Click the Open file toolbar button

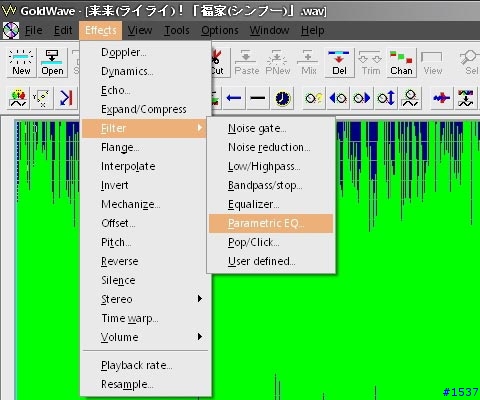(52, 63)
